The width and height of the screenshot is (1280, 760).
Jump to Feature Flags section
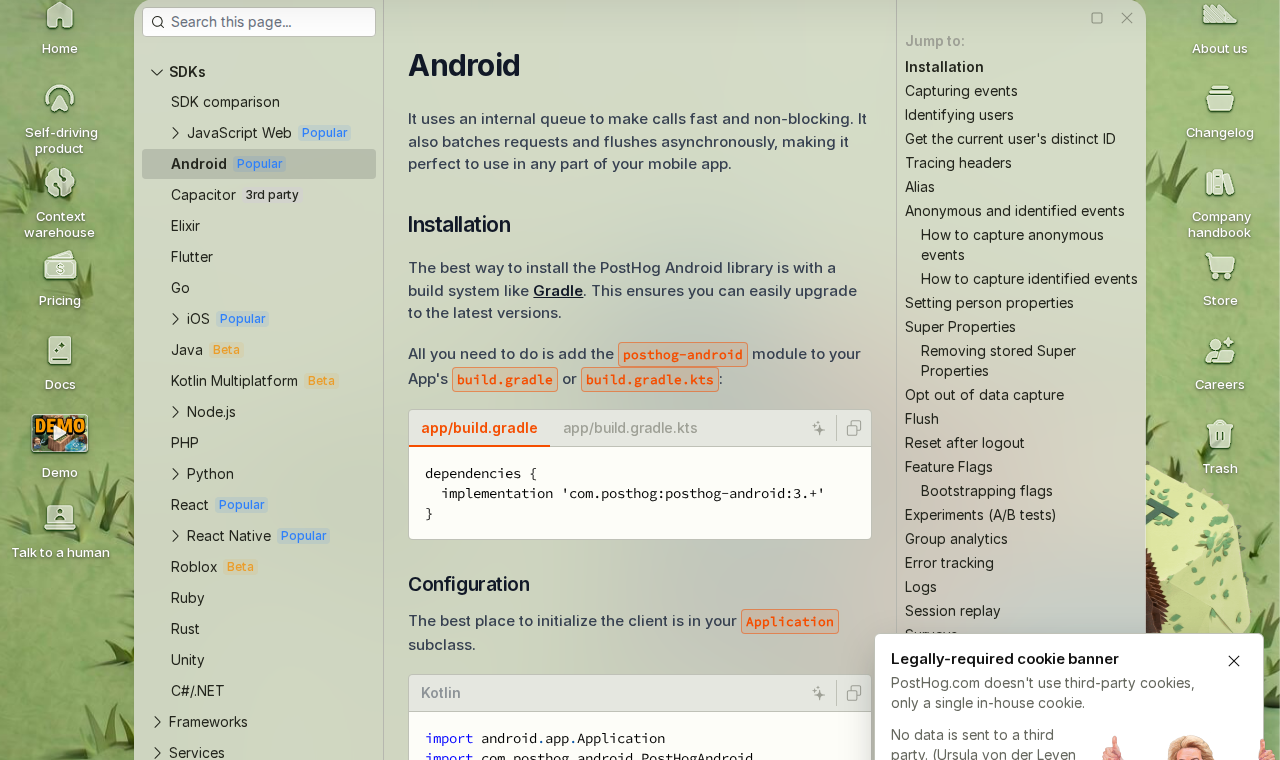click(949, 467)
